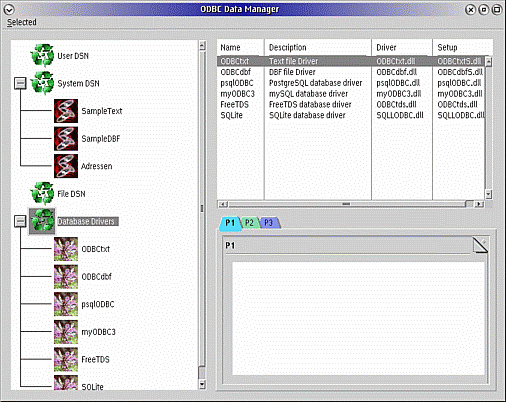The height and width of the screenshot is (402, 506).
Task: Click the FreeTDS driver tree icon
Action: click(x=66, y=359)
